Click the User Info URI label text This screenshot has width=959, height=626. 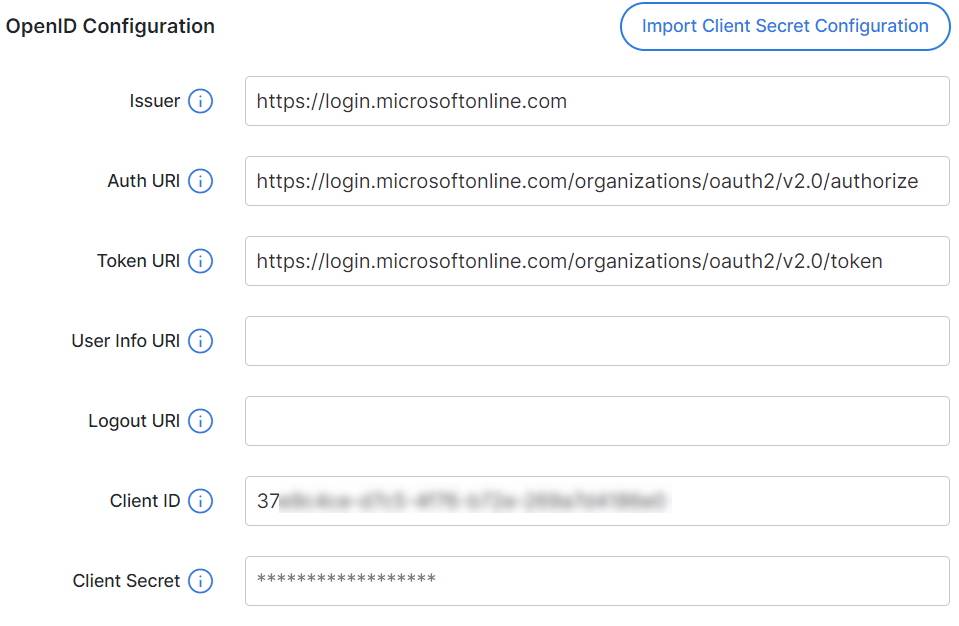[125, 341]
